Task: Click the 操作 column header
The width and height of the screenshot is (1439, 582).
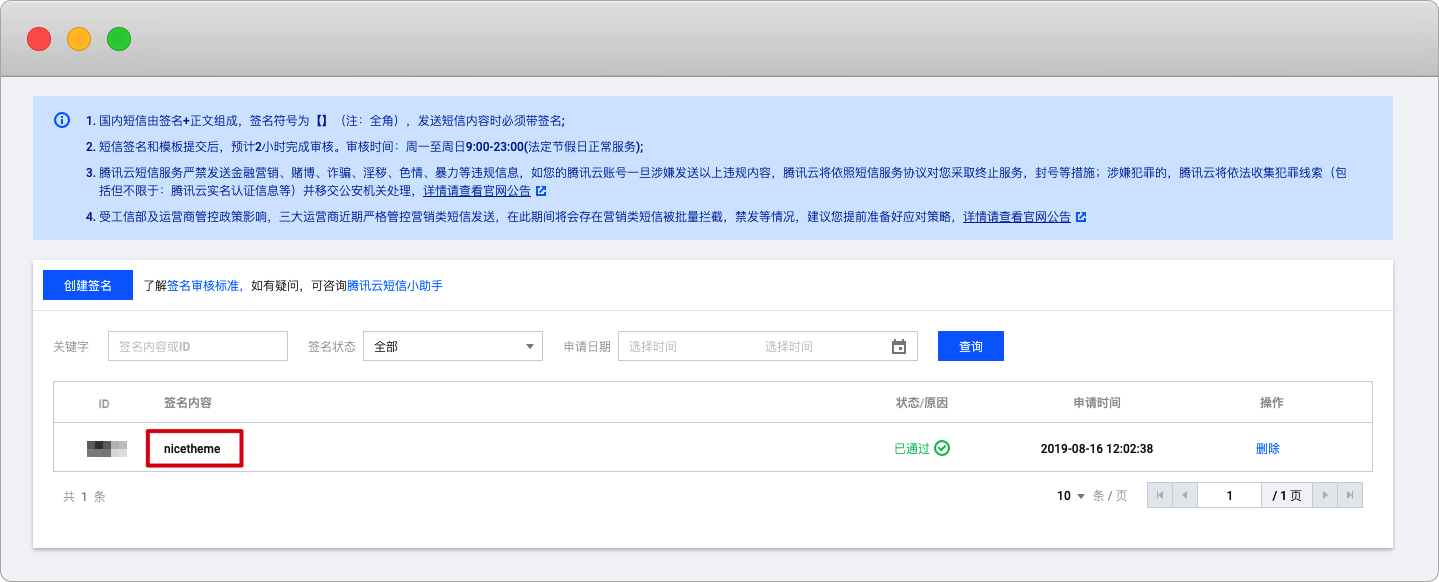Action: click(1272, 403)
